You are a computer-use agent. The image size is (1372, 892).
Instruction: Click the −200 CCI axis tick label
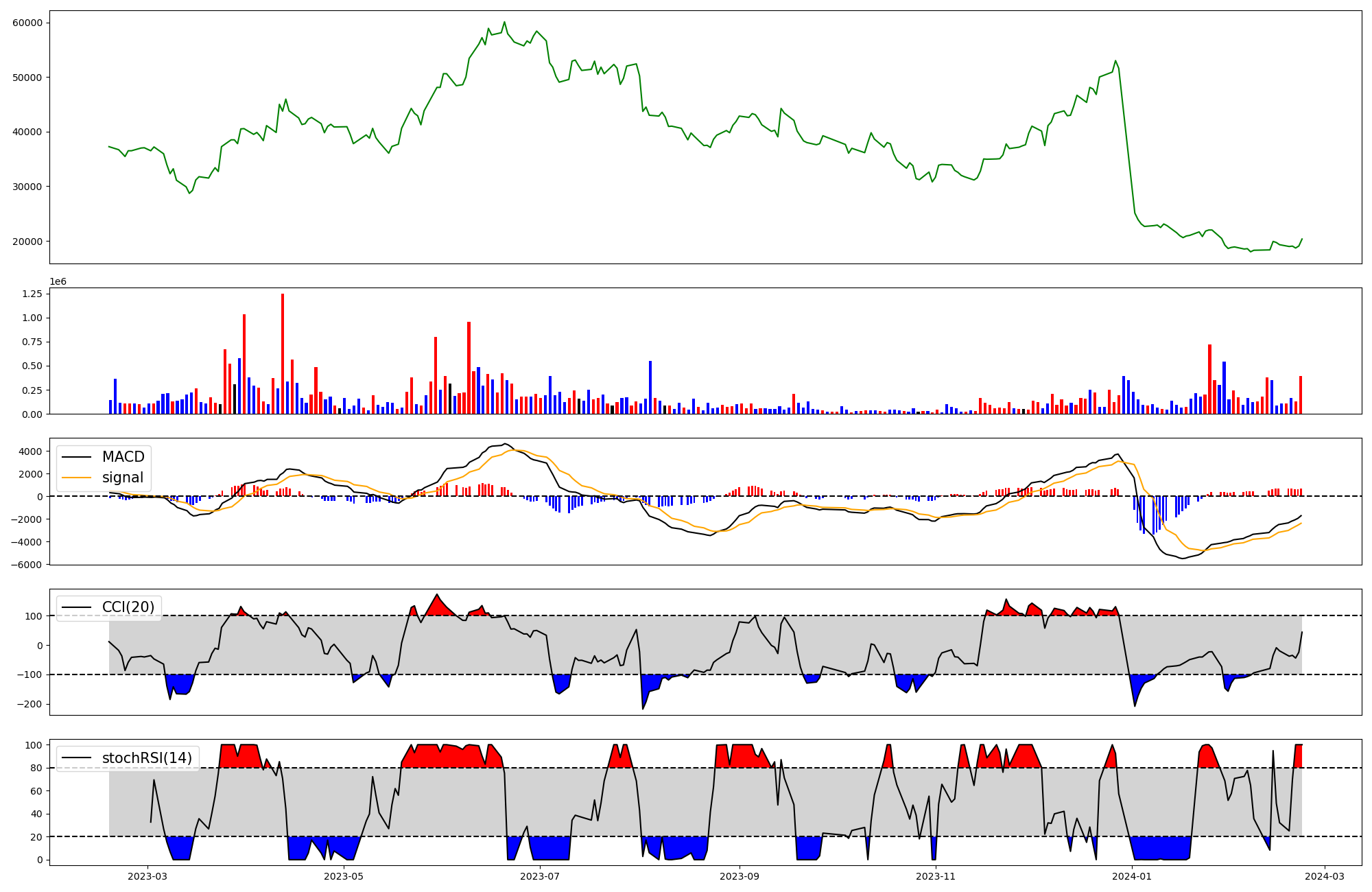(29, 705)
